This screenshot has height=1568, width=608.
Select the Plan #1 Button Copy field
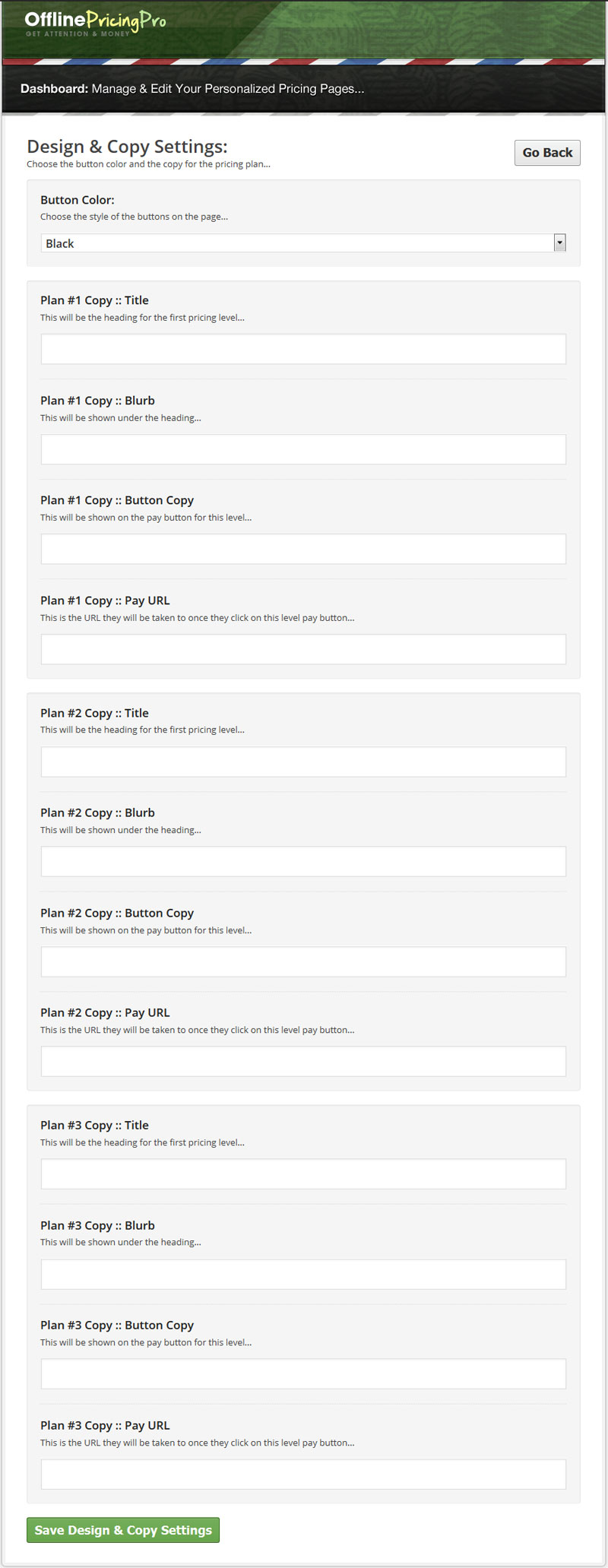[x=303, y=549]
